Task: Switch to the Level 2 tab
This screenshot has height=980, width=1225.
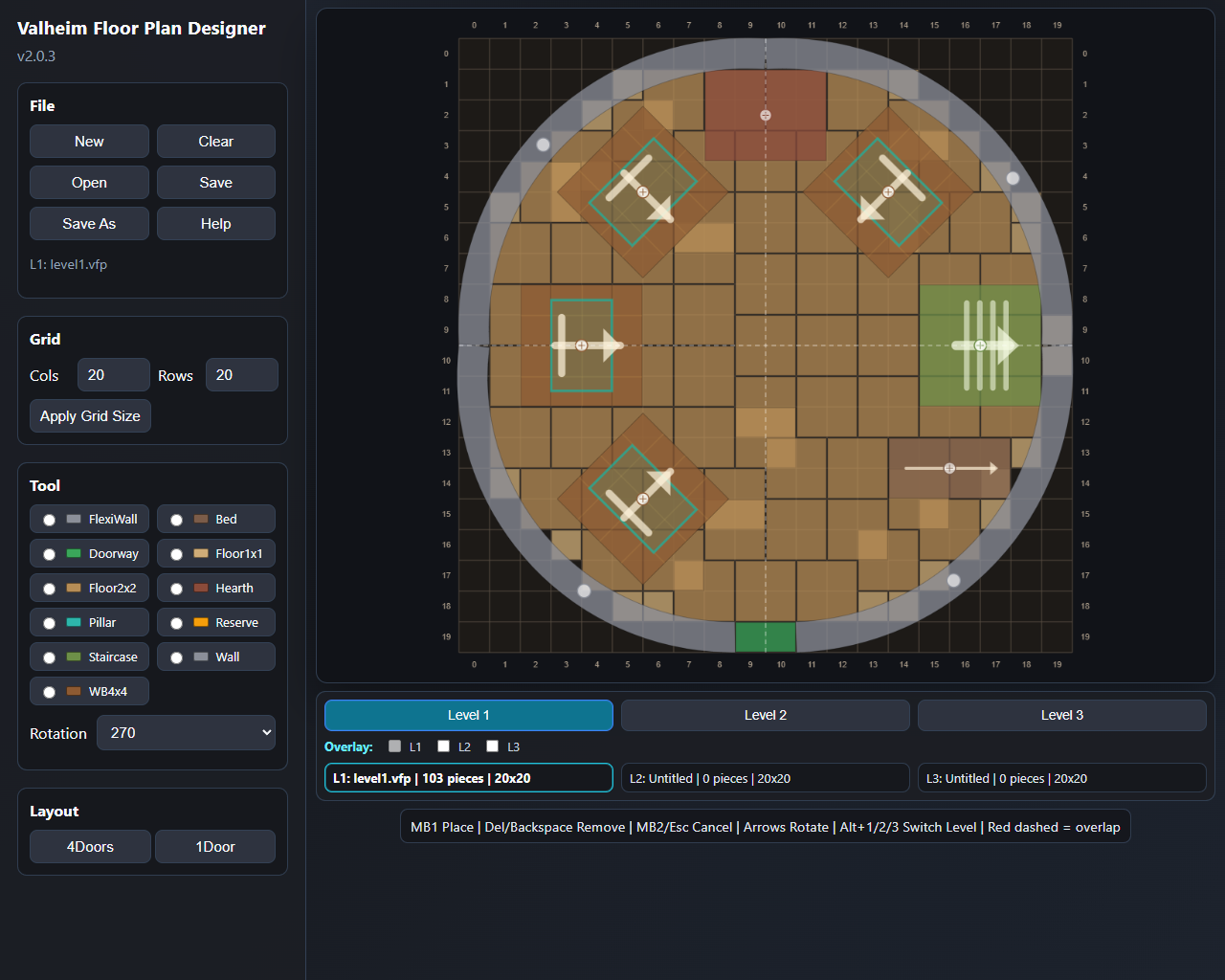Action: [766, 715]
